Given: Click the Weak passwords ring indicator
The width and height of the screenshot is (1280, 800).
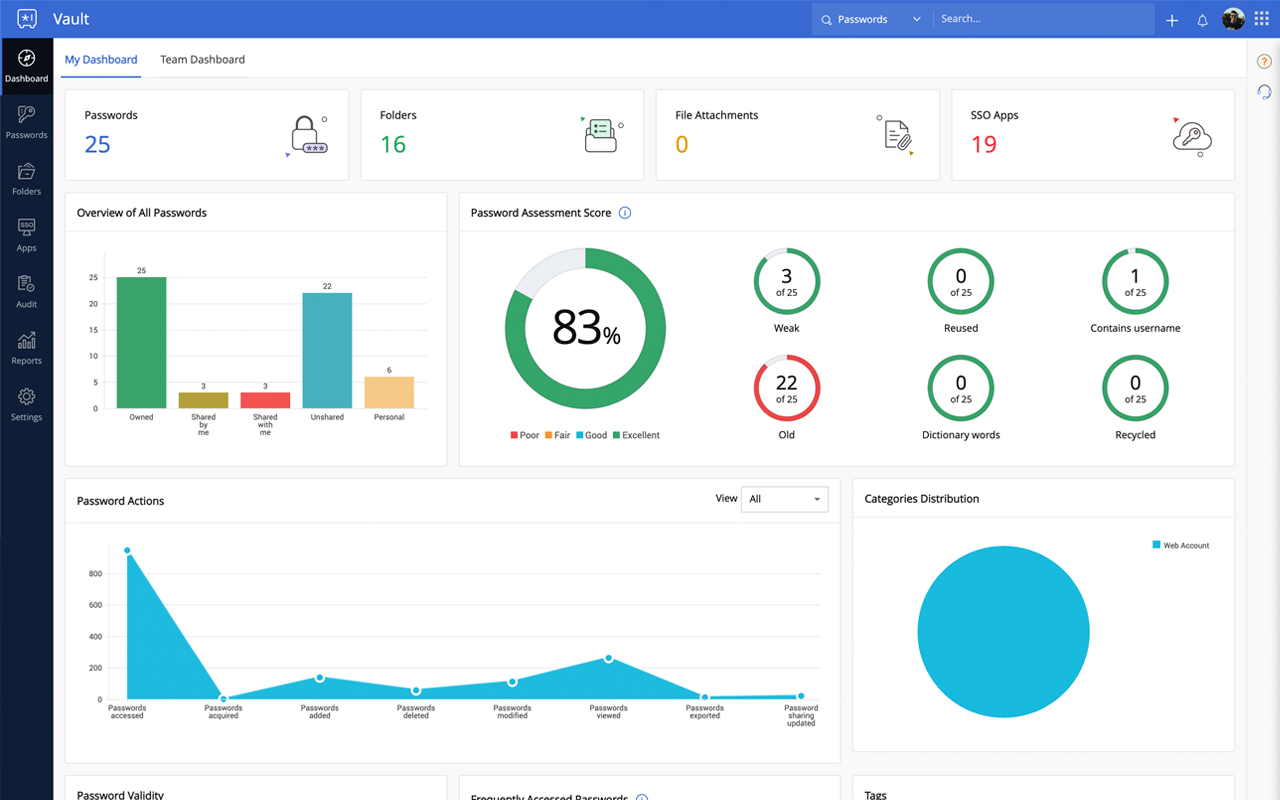Looking at the screenshot, I should click(x=786, y=282).
